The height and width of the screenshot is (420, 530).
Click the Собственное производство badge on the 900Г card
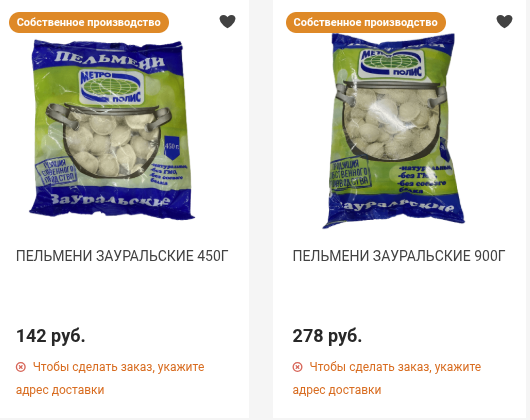[x=366, y=22]
